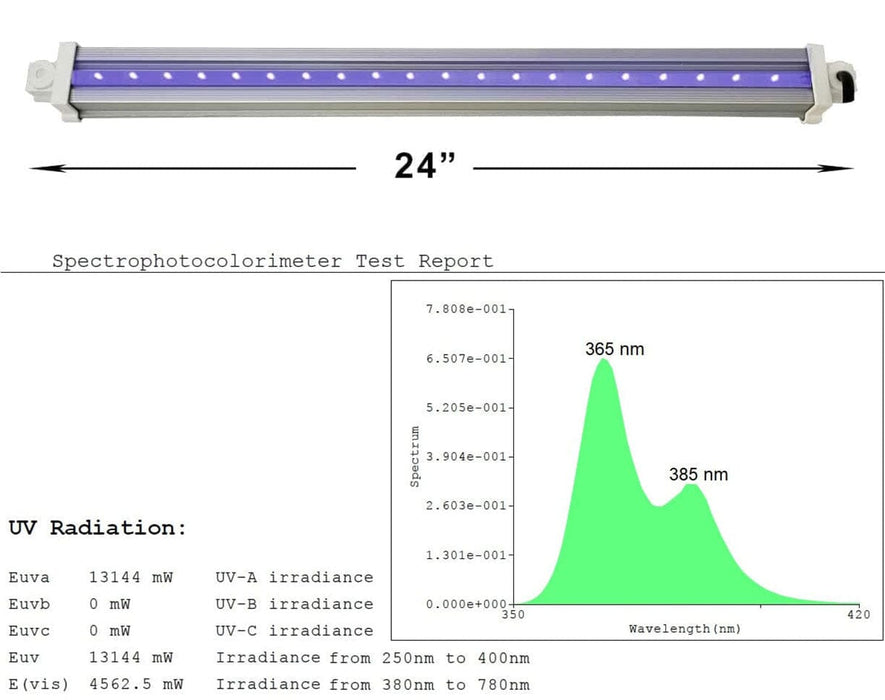Select the UV Radiation: heading
This screenshot has width=885, height=700.
click(x=97, y=529)
